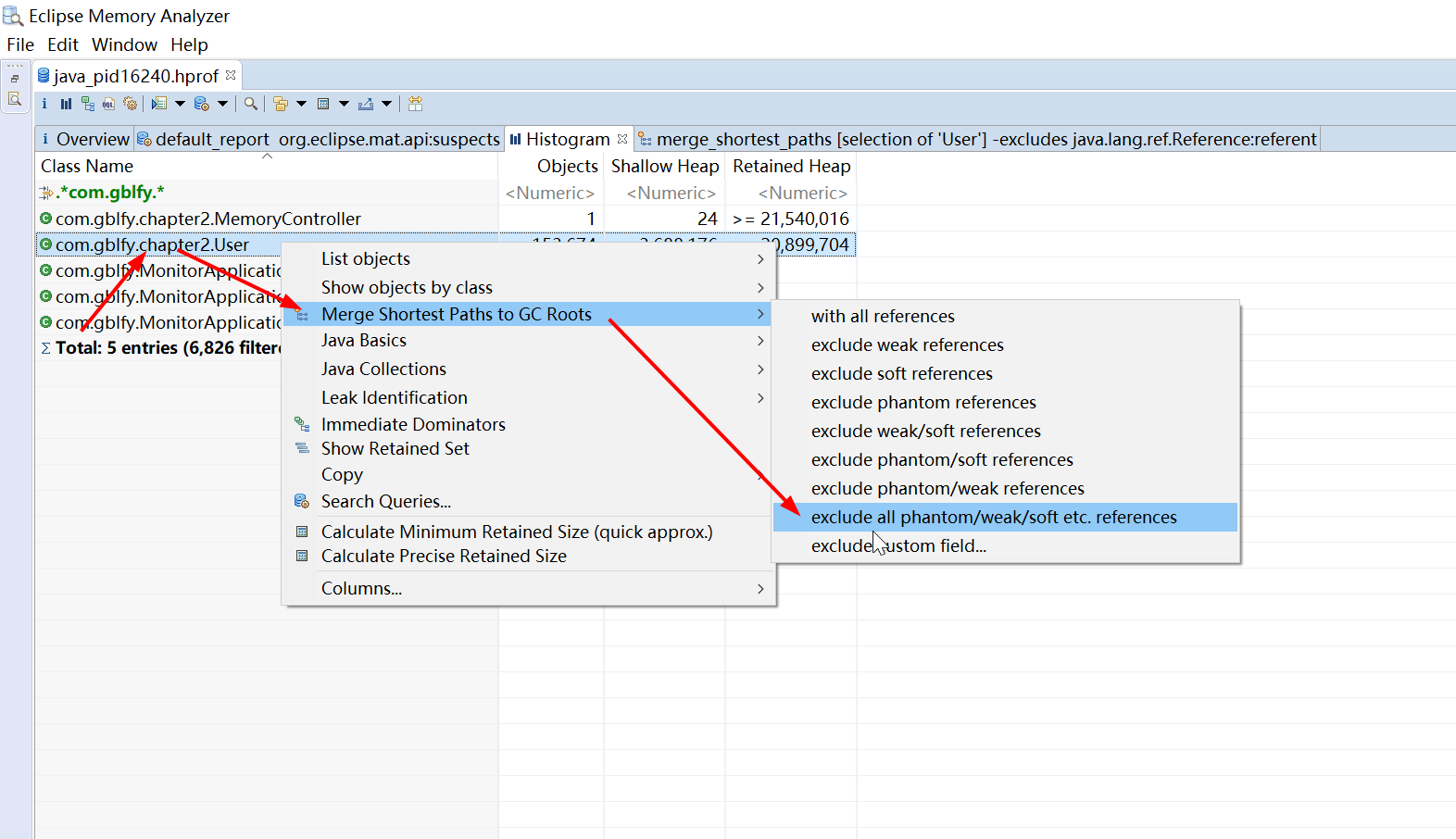1456x839 pixels.
Task: Click the inspector magnifier icon in left sidebar
Action: pyautogui.click(x=15, y=99)
